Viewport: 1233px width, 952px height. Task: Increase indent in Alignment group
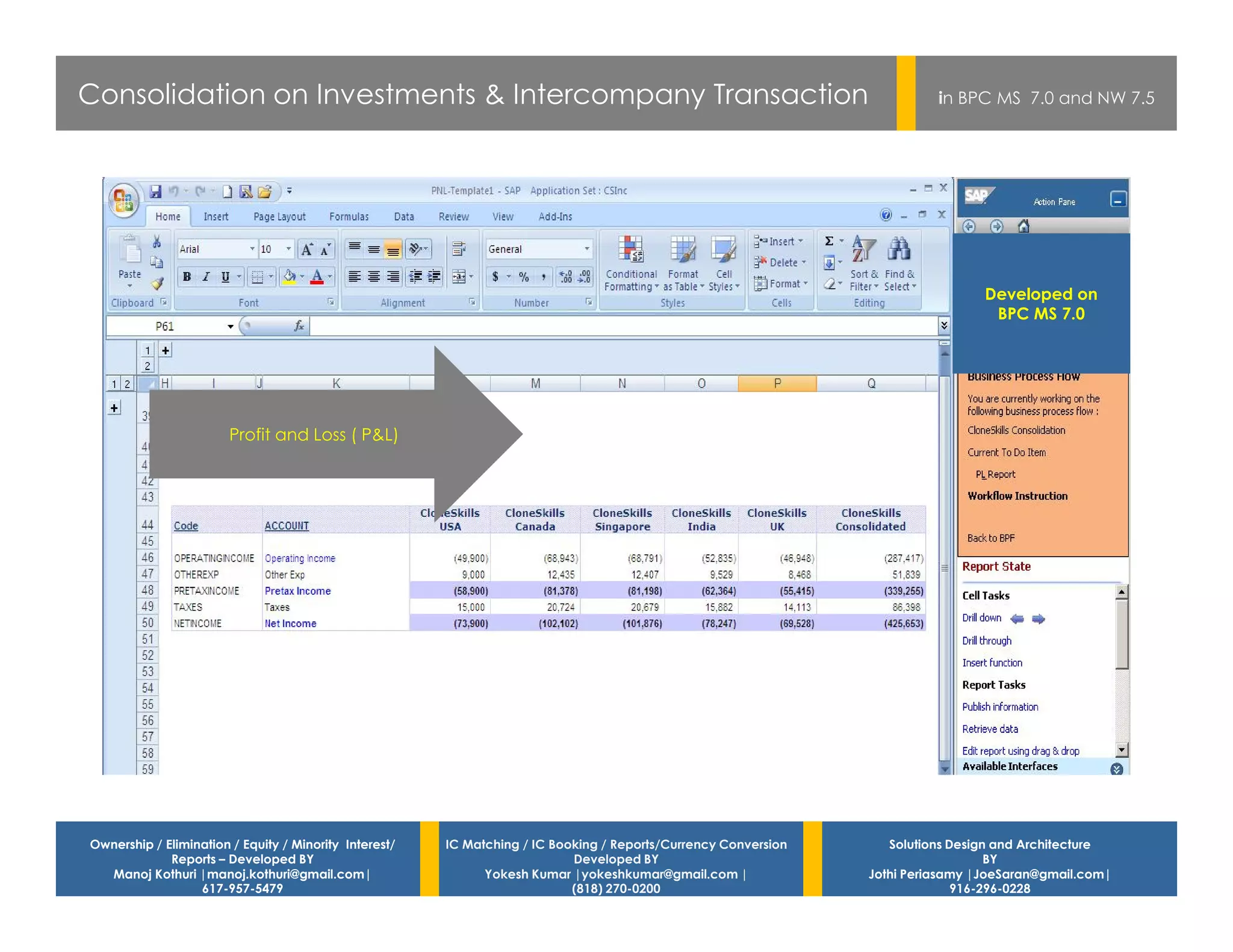[434, 277]
